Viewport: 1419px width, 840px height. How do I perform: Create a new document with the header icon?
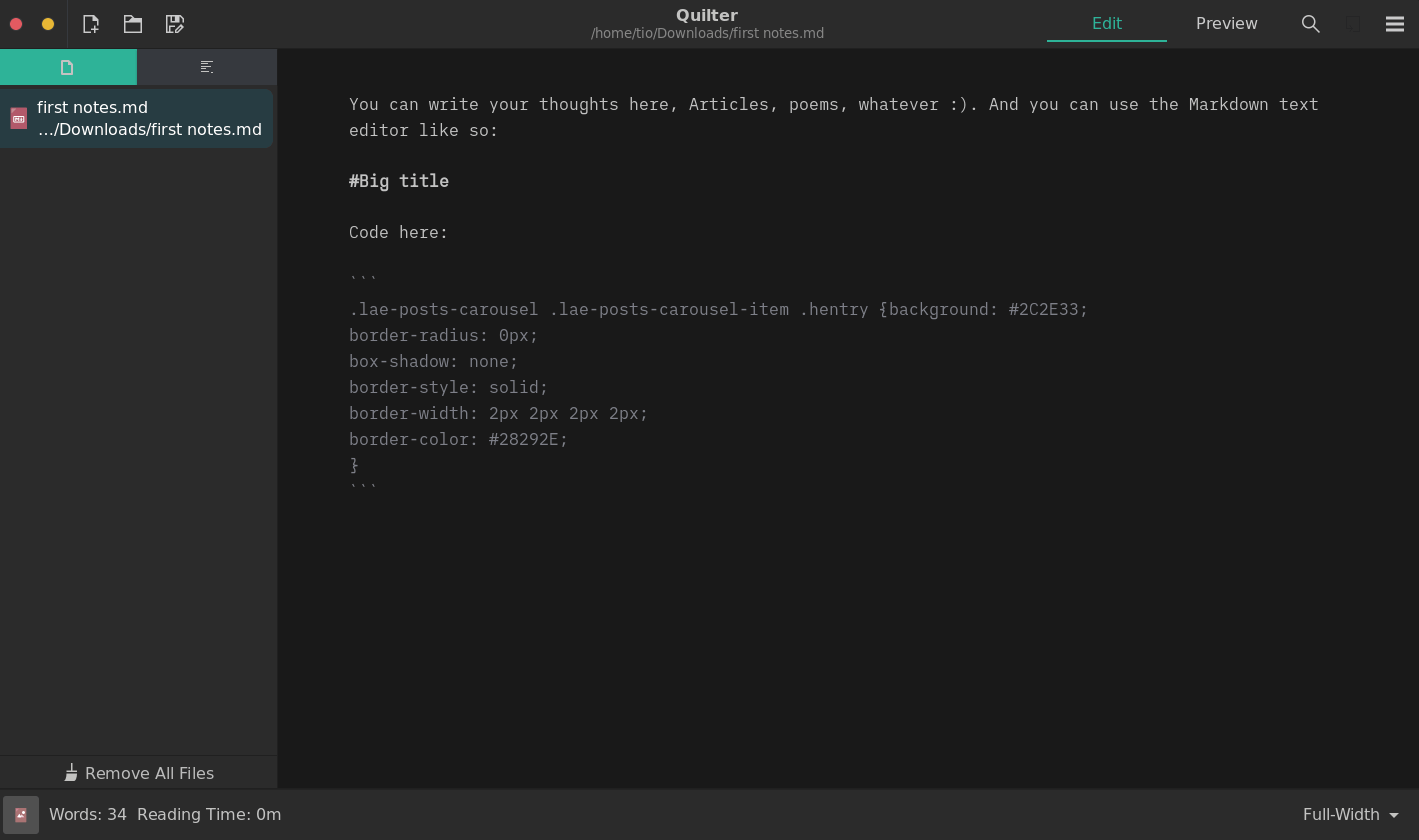[91, 24]
